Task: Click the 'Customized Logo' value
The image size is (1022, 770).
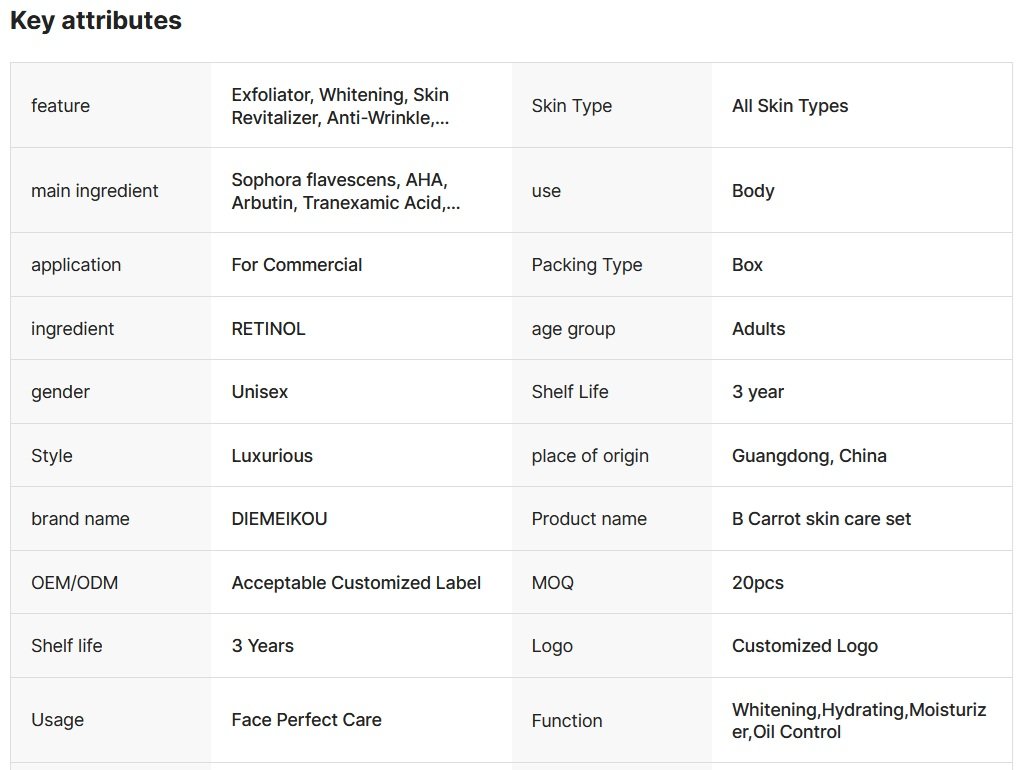Action: (804, 646)
